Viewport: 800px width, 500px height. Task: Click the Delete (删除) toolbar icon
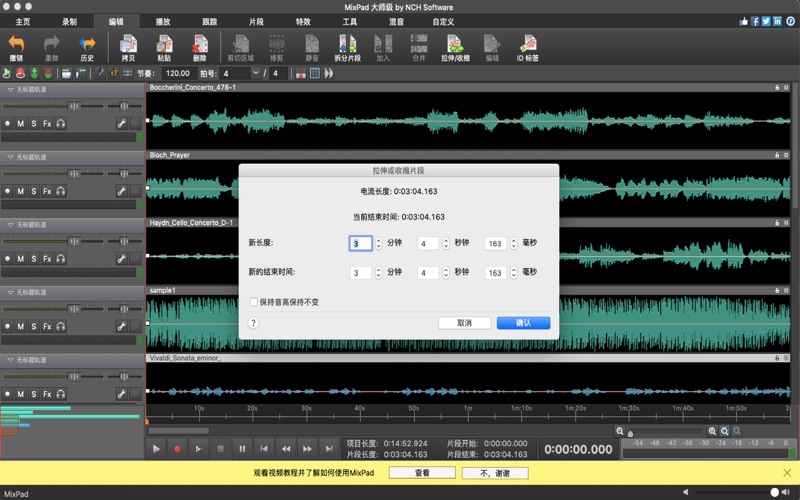pos(200,46)
